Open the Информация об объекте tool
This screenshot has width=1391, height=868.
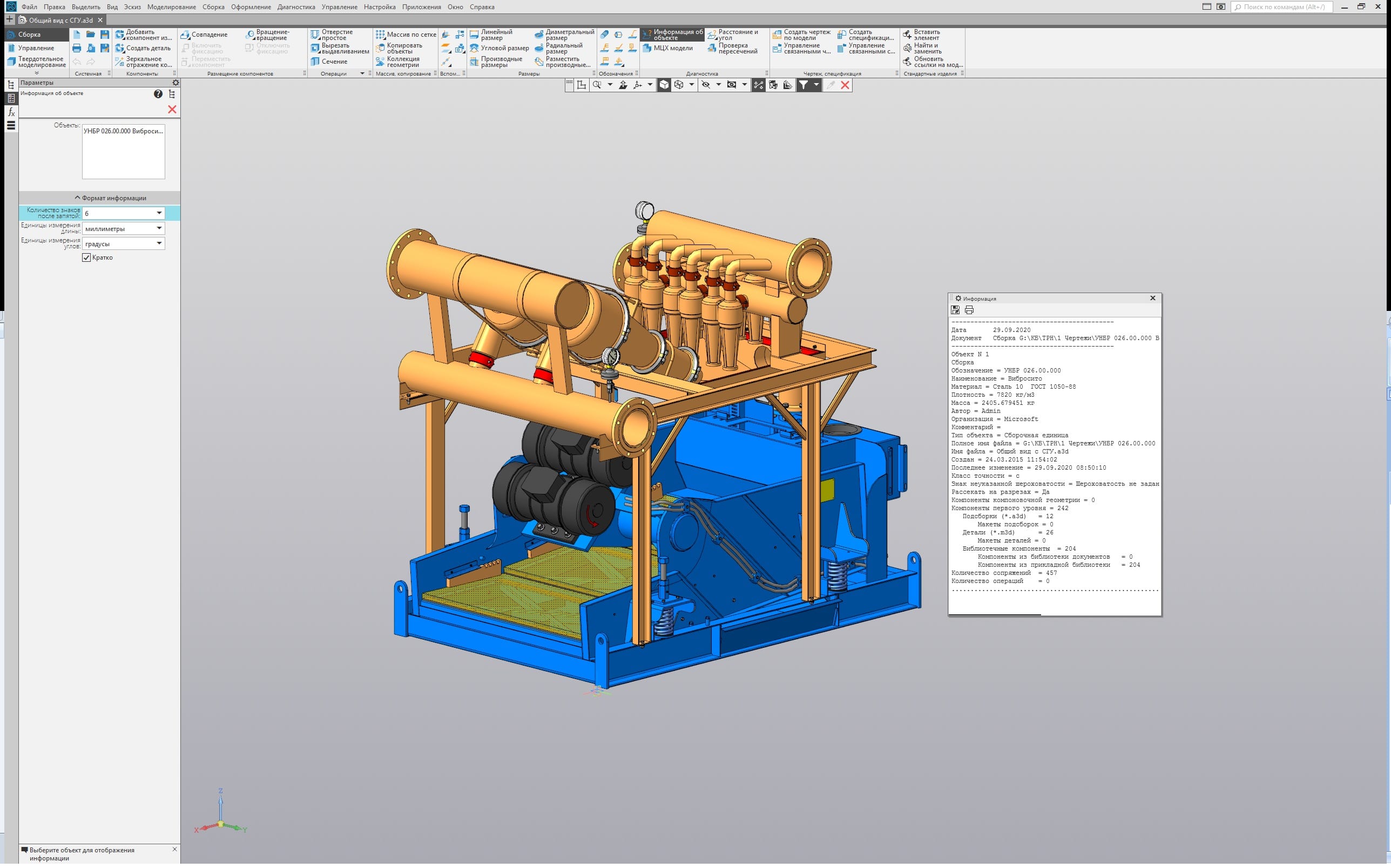(672, 35)
